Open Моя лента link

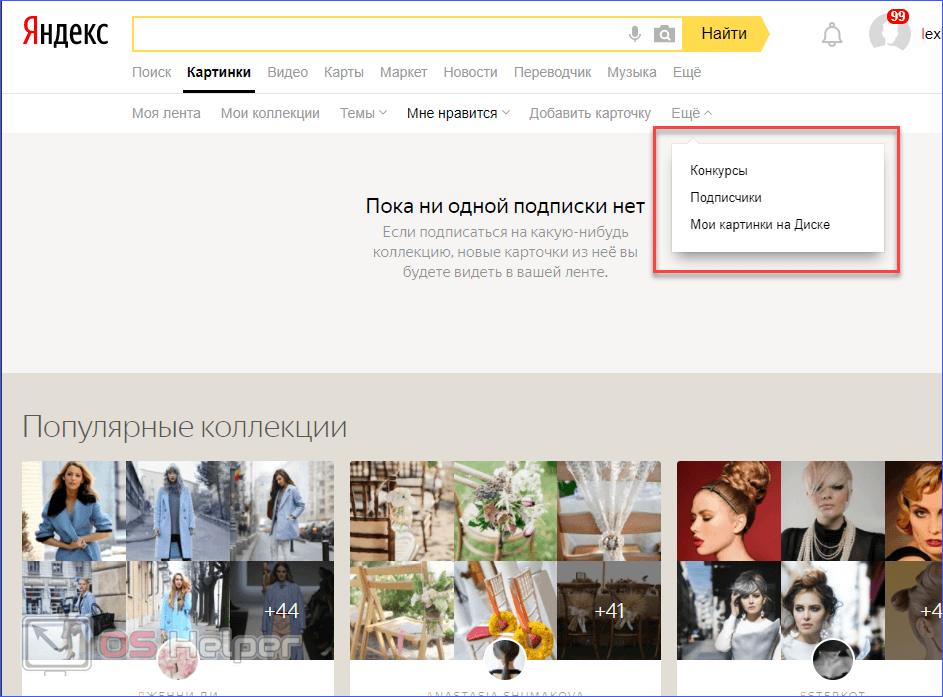coord(166,113)
